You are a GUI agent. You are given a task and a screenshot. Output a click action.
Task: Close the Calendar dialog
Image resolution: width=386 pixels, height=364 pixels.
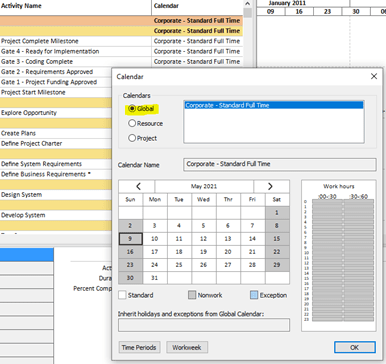tap(374, 76)
